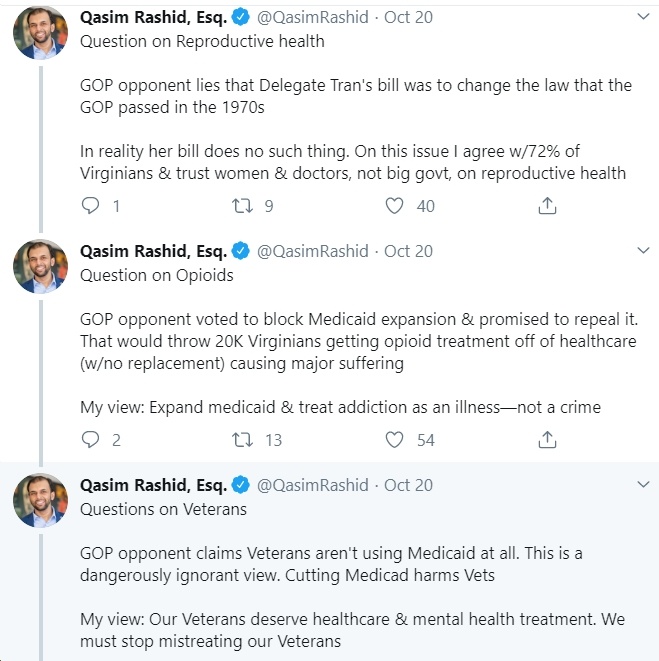Share the Opioids question tweet
659x661 pixels.
tap(547, 440)
